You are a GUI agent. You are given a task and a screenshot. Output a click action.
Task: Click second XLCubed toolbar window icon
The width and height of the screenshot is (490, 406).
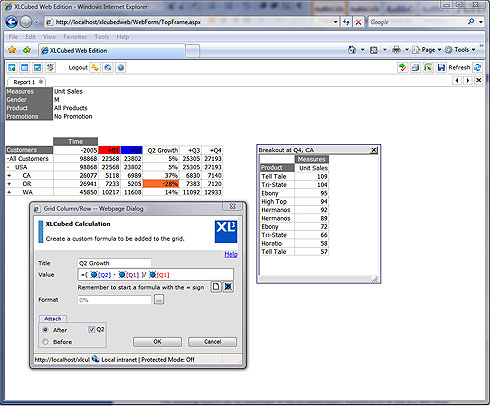(25, 68)
